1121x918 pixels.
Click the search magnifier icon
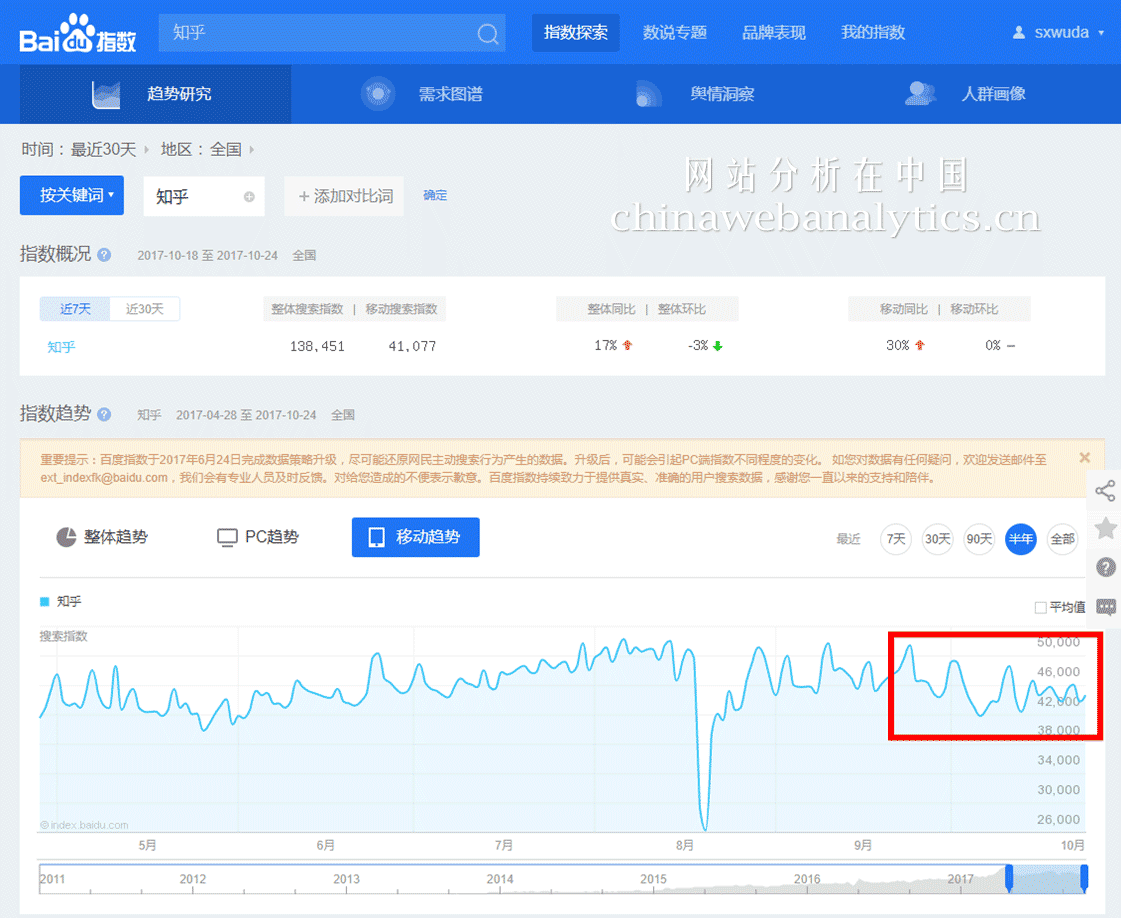[487, 34]
